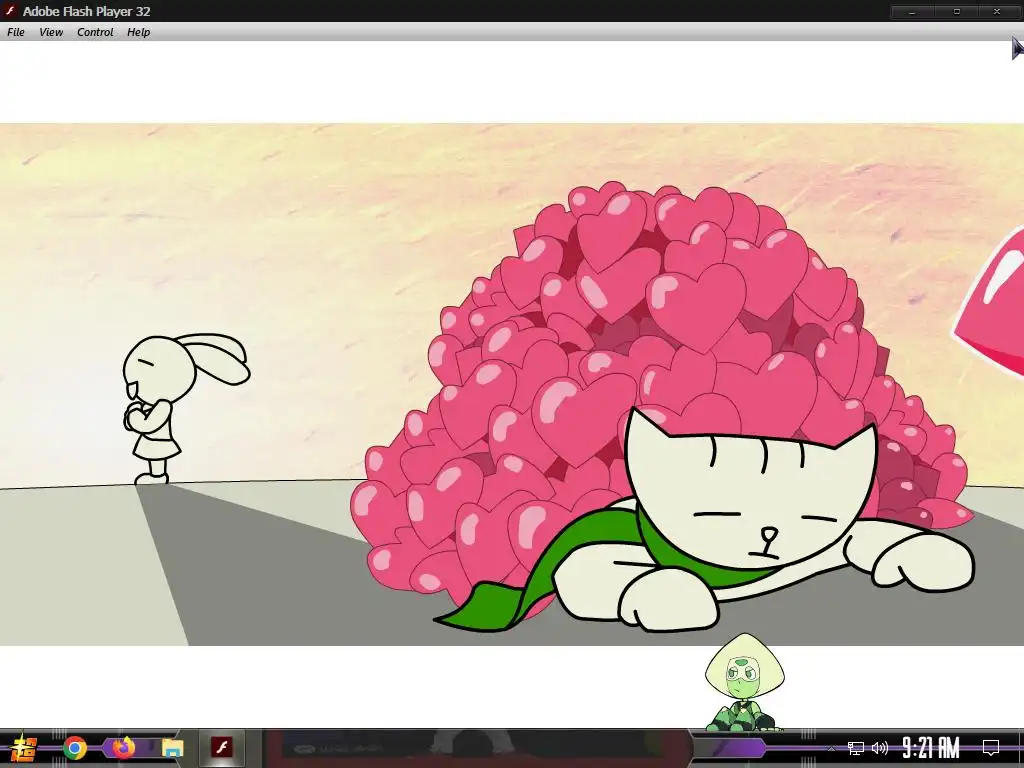Open the 9:21 AM taskbar clock
Screen dimensions: 1024x768
pyautogui.click(x=931, y=748)
